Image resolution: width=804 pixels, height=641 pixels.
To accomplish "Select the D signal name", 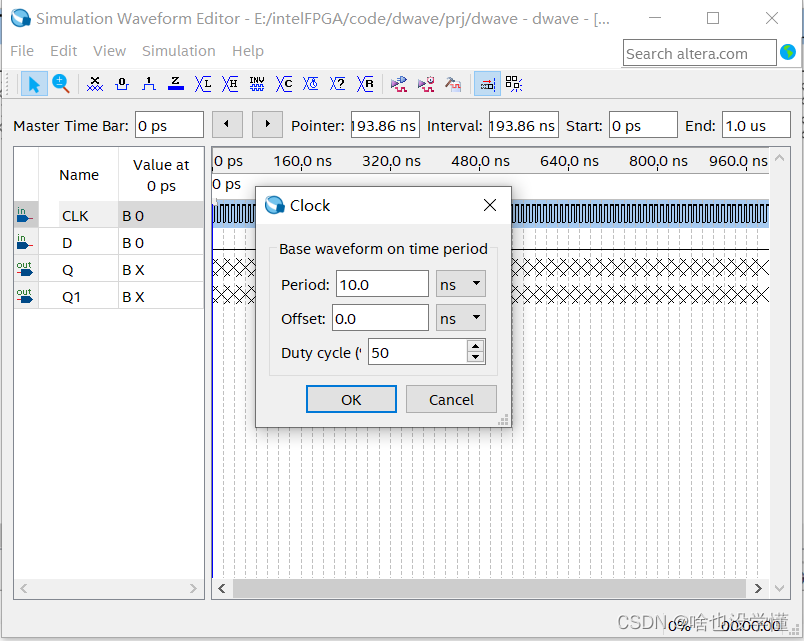I will (x=67, y=243).
